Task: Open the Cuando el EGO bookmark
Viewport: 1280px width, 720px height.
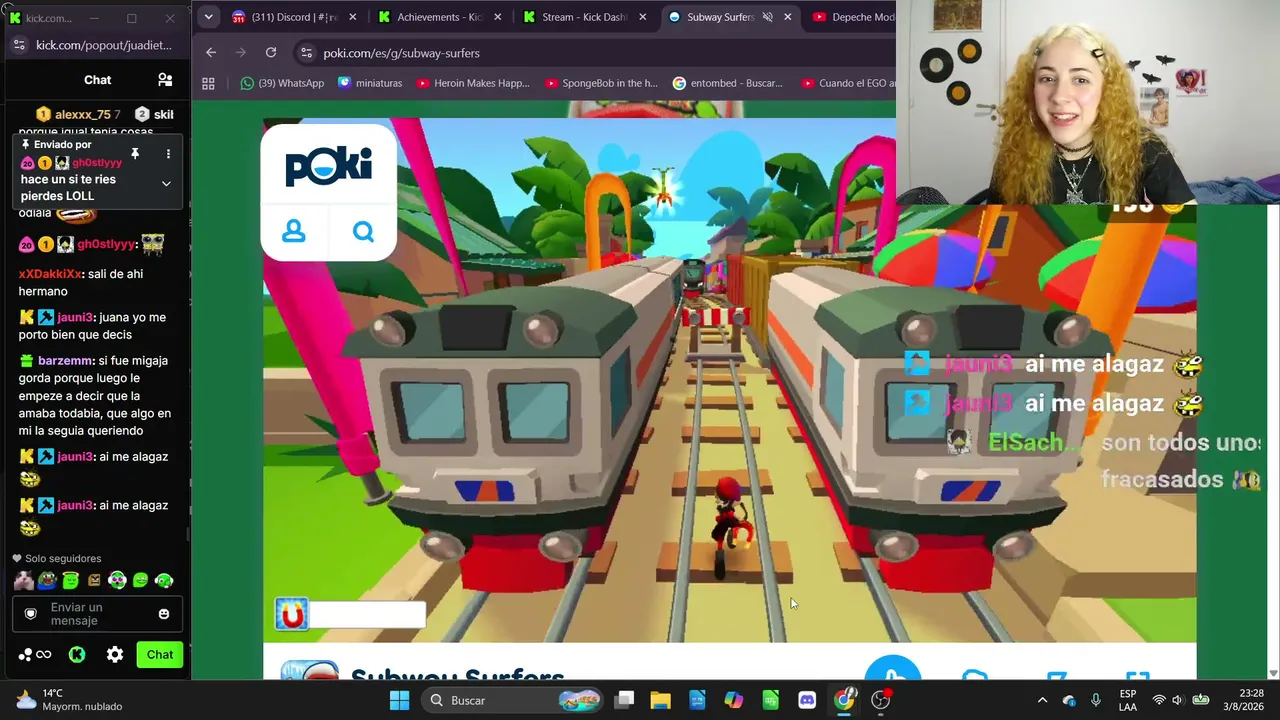Action: [x=846, y=83]
